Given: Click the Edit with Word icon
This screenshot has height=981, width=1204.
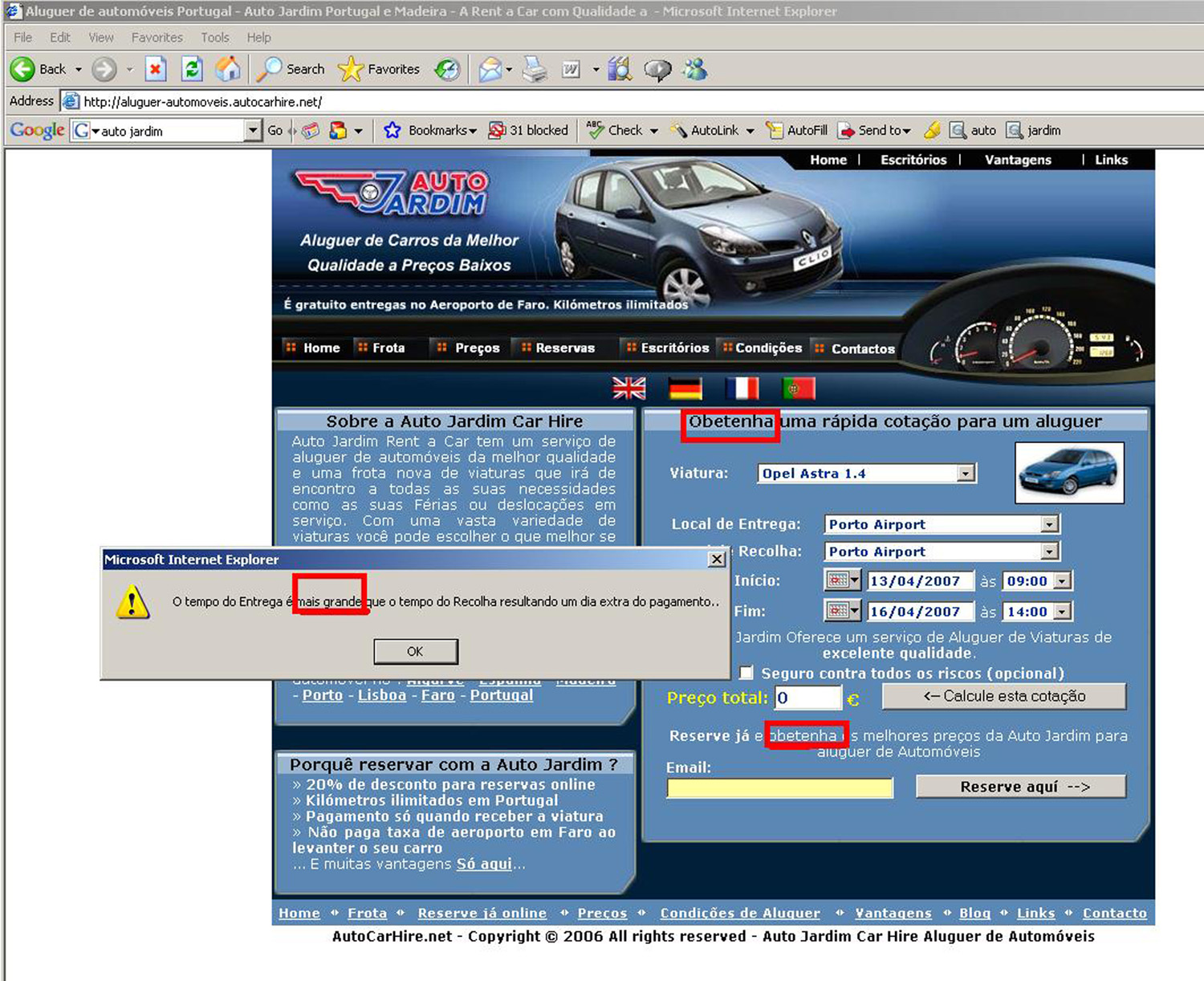Looking at the screenshot, I should coord(571,70).
